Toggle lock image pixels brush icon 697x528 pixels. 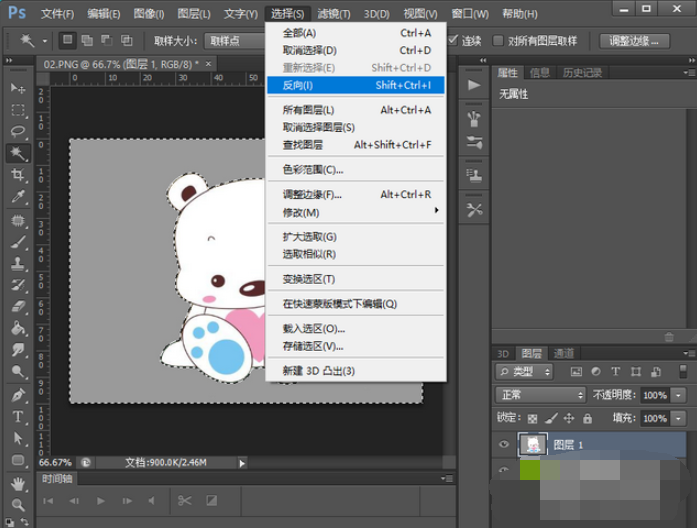[551, 418]
